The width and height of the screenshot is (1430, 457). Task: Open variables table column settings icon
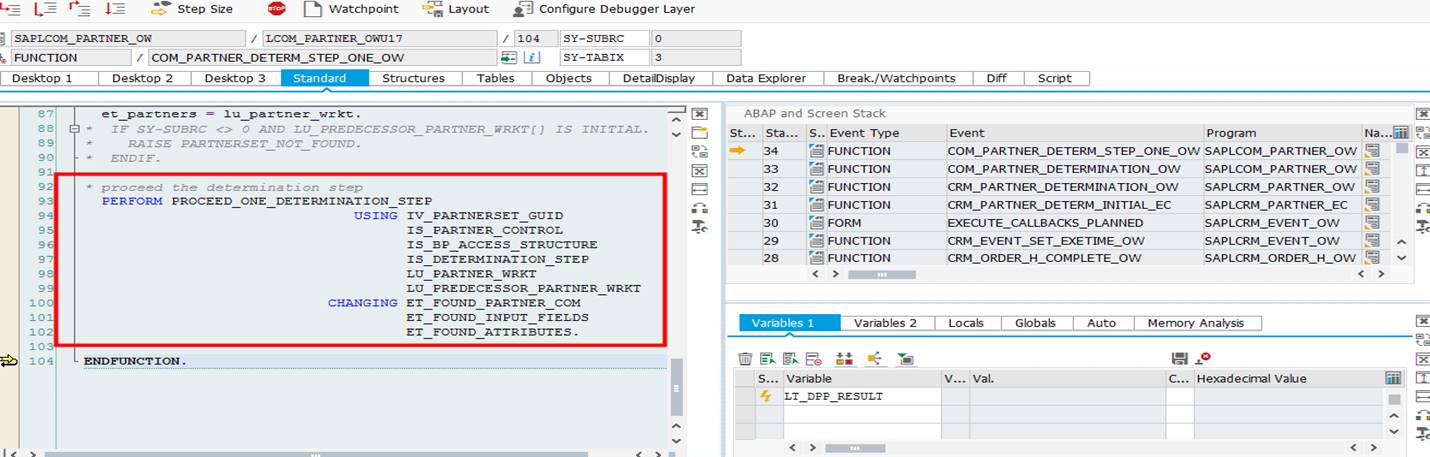point(1394,378)
